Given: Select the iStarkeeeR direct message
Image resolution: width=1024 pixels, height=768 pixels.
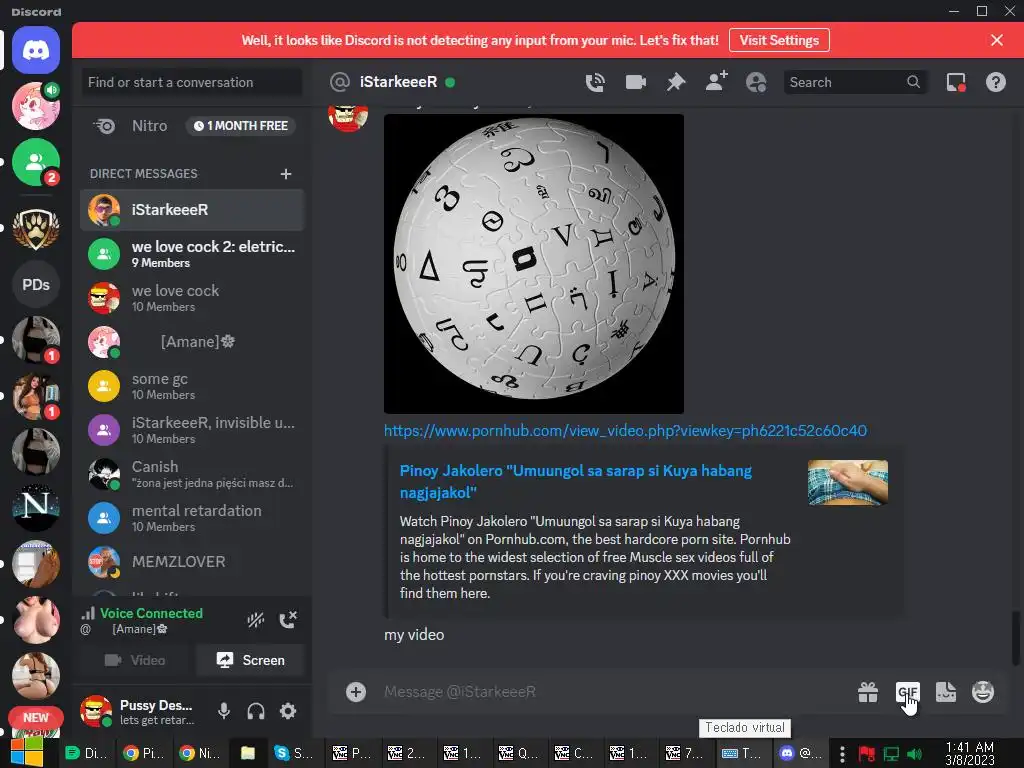Looking at the screenshot, I should 192,210.
